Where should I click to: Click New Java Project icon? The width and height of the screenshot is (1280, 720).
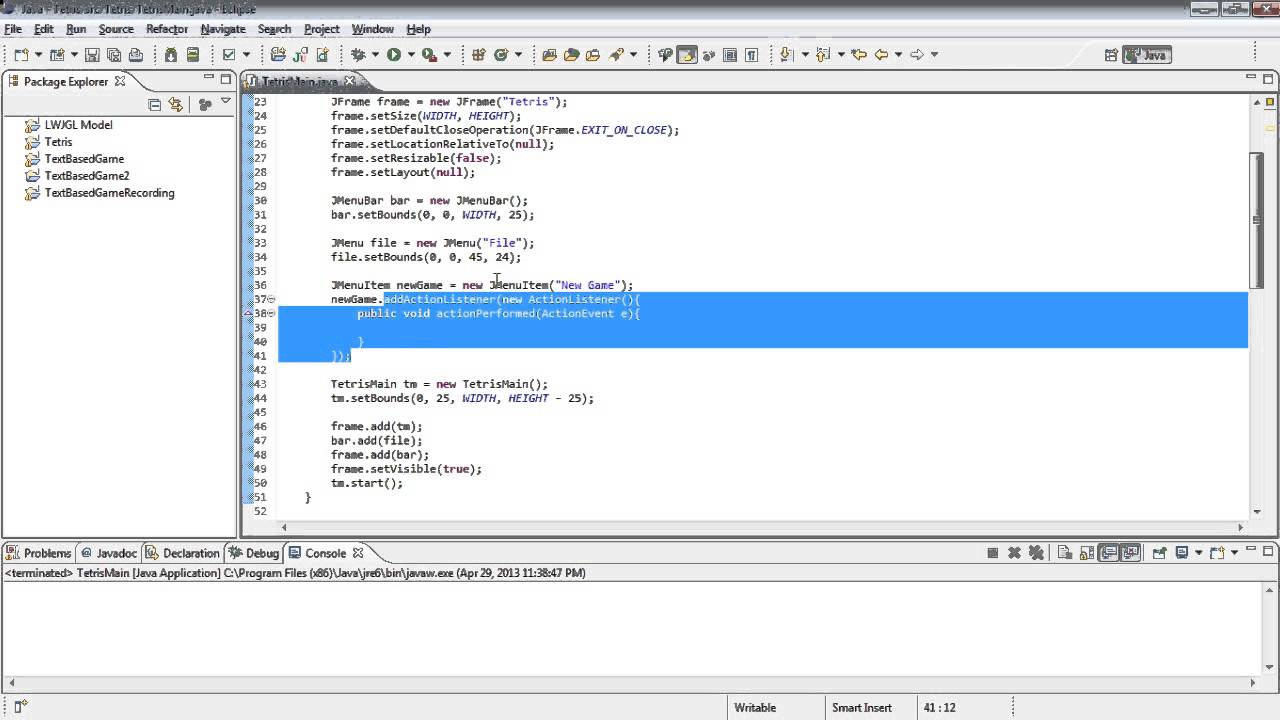[278, 55]
